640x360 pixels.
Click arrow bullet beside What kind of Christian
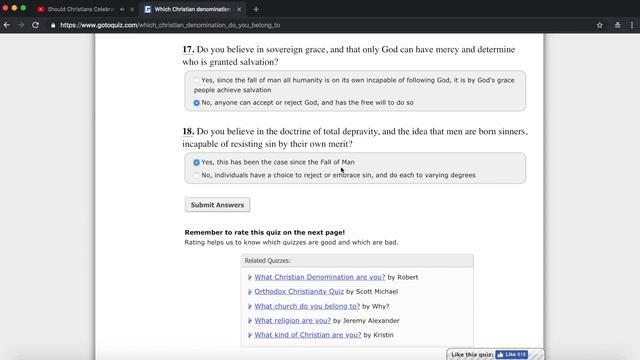[x=250, y=335]
